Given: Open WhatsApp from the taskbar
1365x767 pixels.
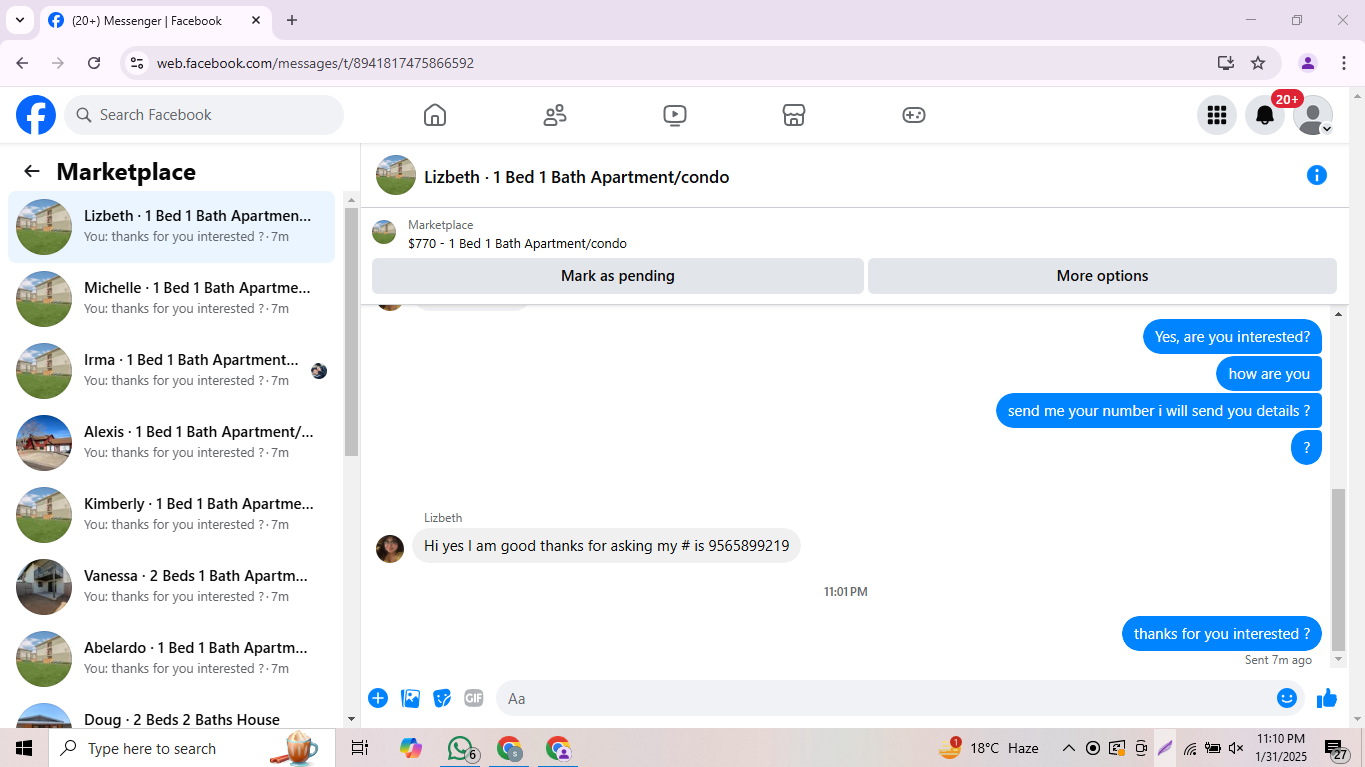Looking at the screenshot, I should click(460, 748).
